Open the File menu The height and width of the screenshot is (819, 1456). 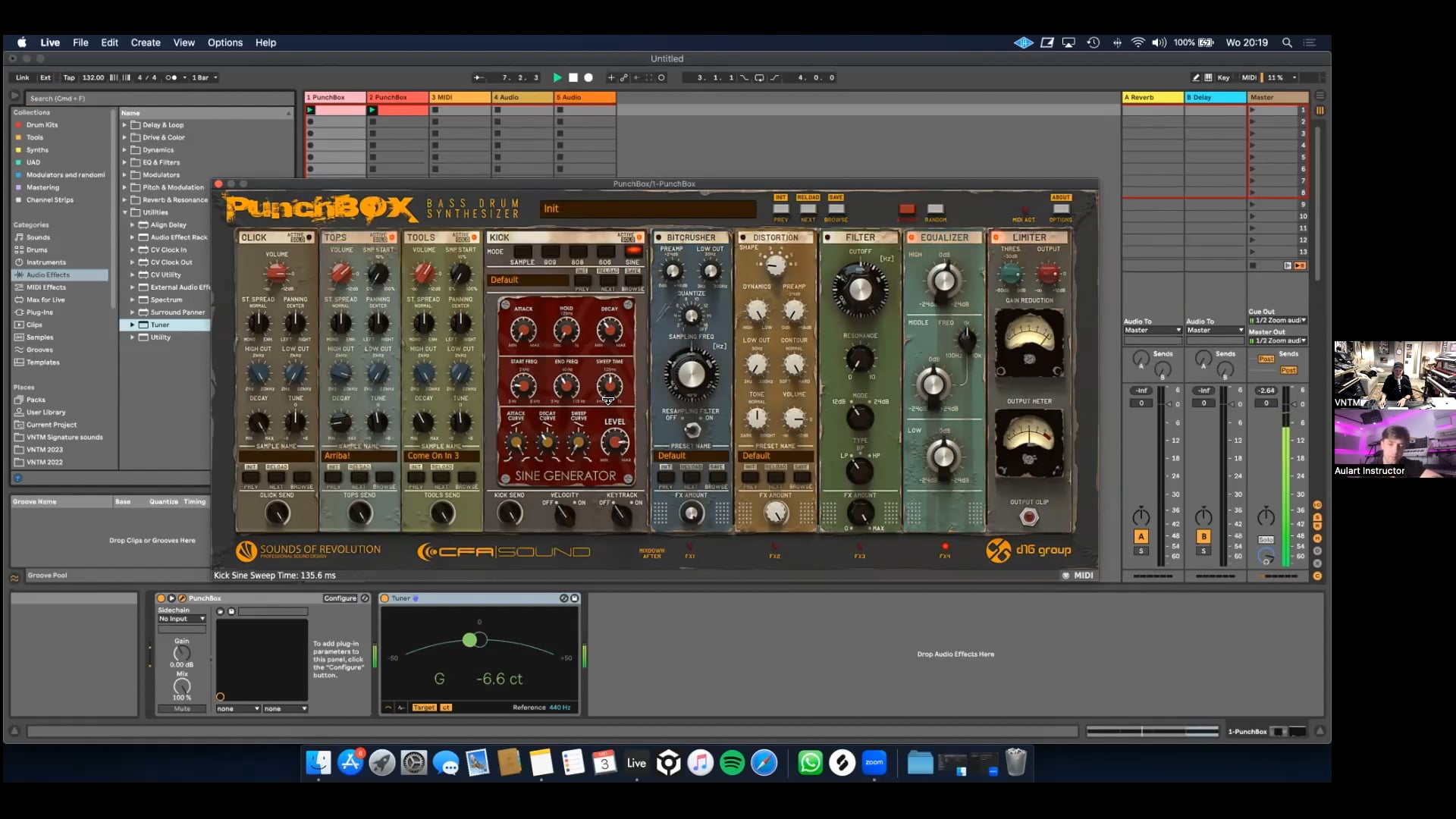80,42
